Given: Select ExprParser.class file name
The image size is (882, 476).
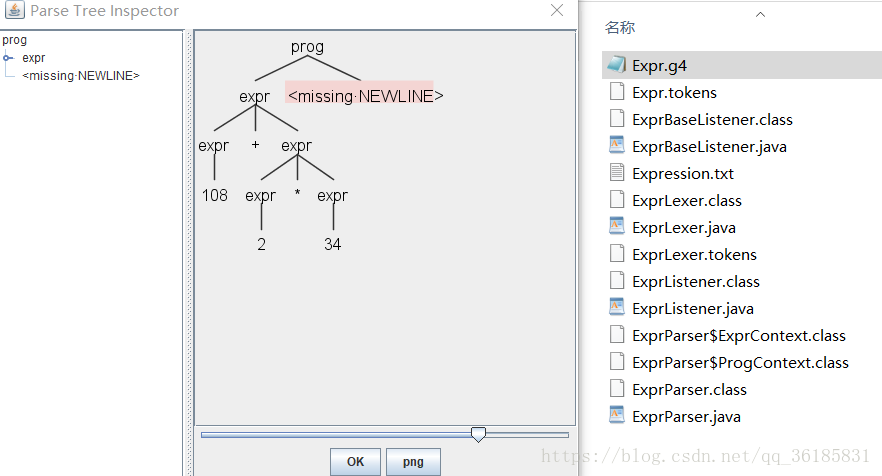Looking at the screenshot, I should 690,390.
